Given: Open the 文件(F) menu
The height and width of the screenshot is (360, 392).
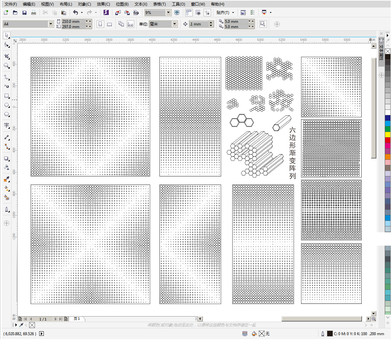Looking at the screenshot, I should click(10, 4).
